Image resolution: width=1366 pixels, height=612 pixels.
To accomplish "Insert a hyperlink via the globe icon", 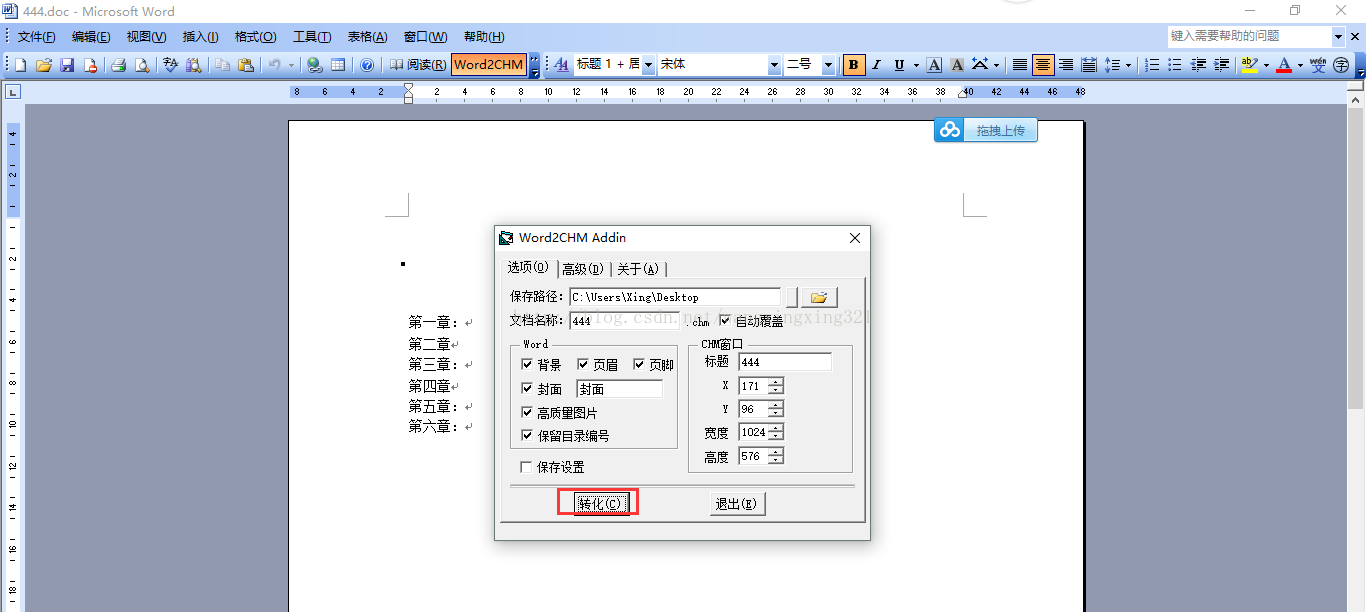I will 315,65.
